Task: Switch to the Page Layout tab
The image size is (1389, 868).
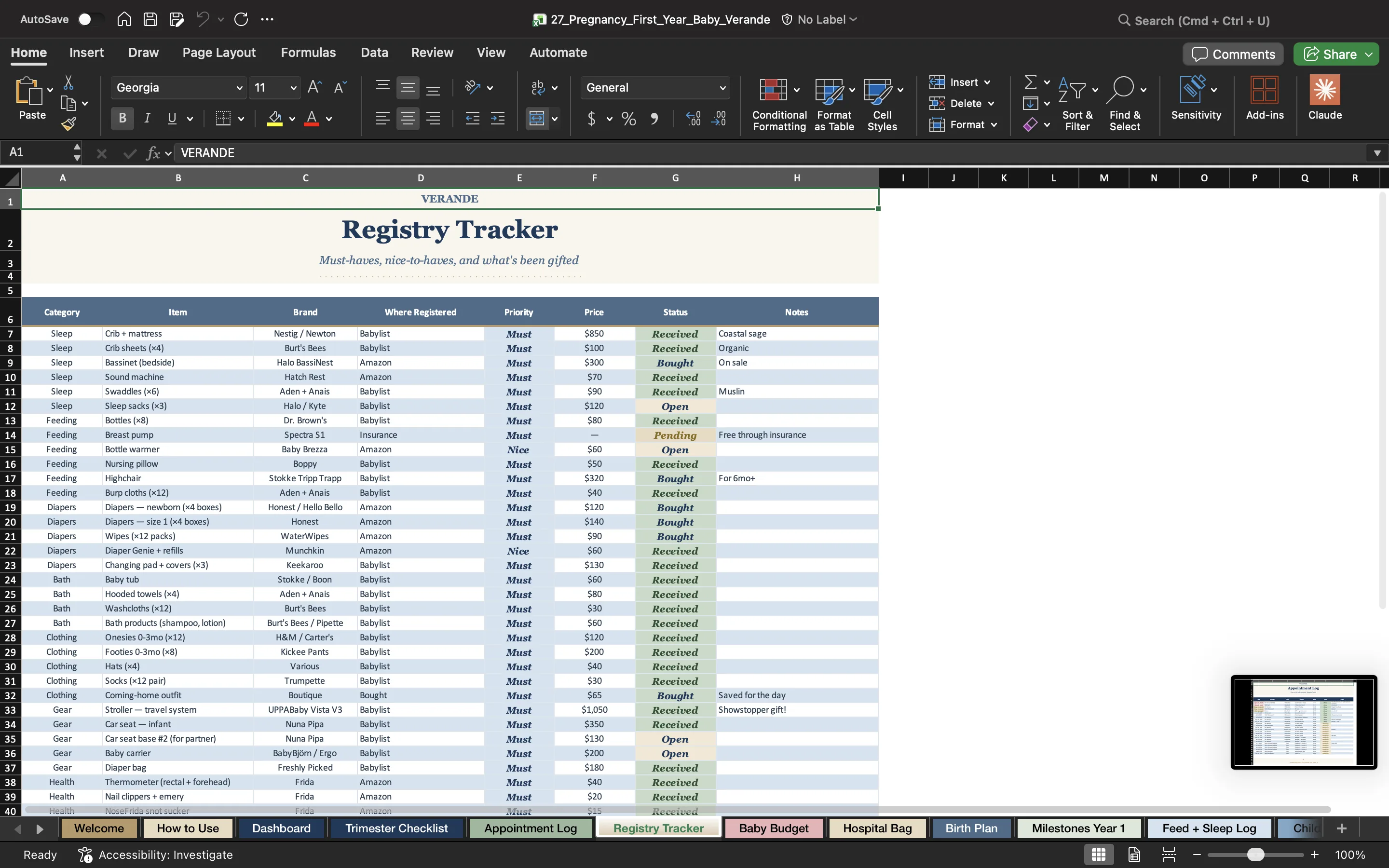Action: point(218,52)
